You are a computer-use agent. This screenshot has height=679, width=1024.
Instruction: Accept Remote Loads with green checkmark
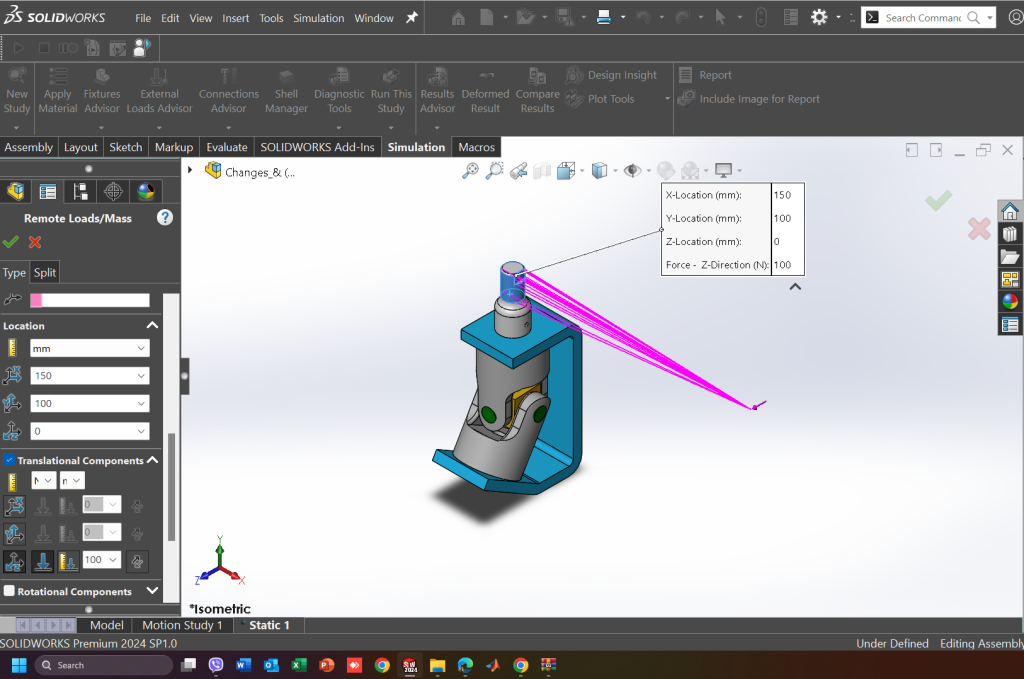pos(11,242)
